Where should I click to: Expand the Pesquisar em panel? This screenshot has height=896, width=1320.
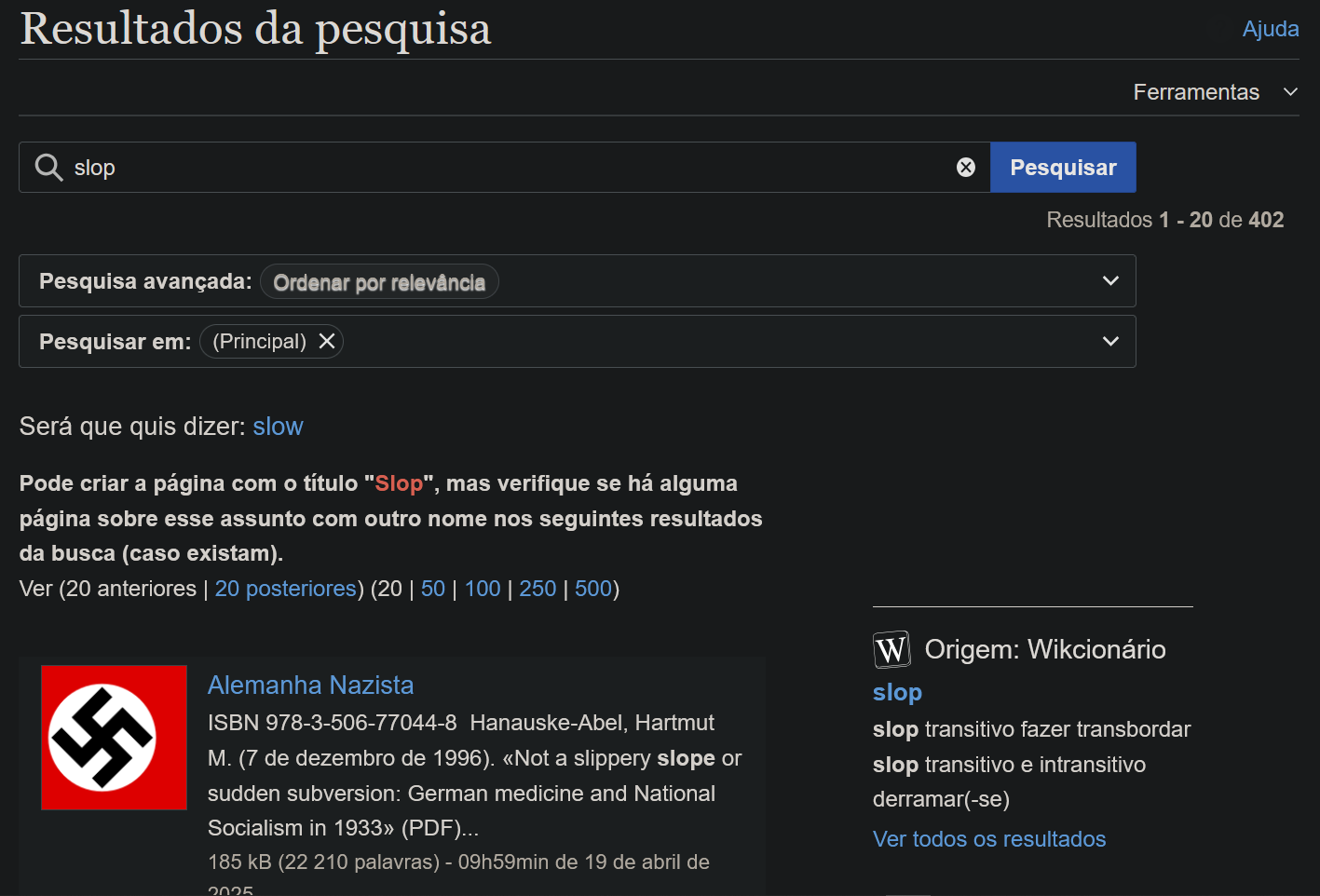[1110, 342]
